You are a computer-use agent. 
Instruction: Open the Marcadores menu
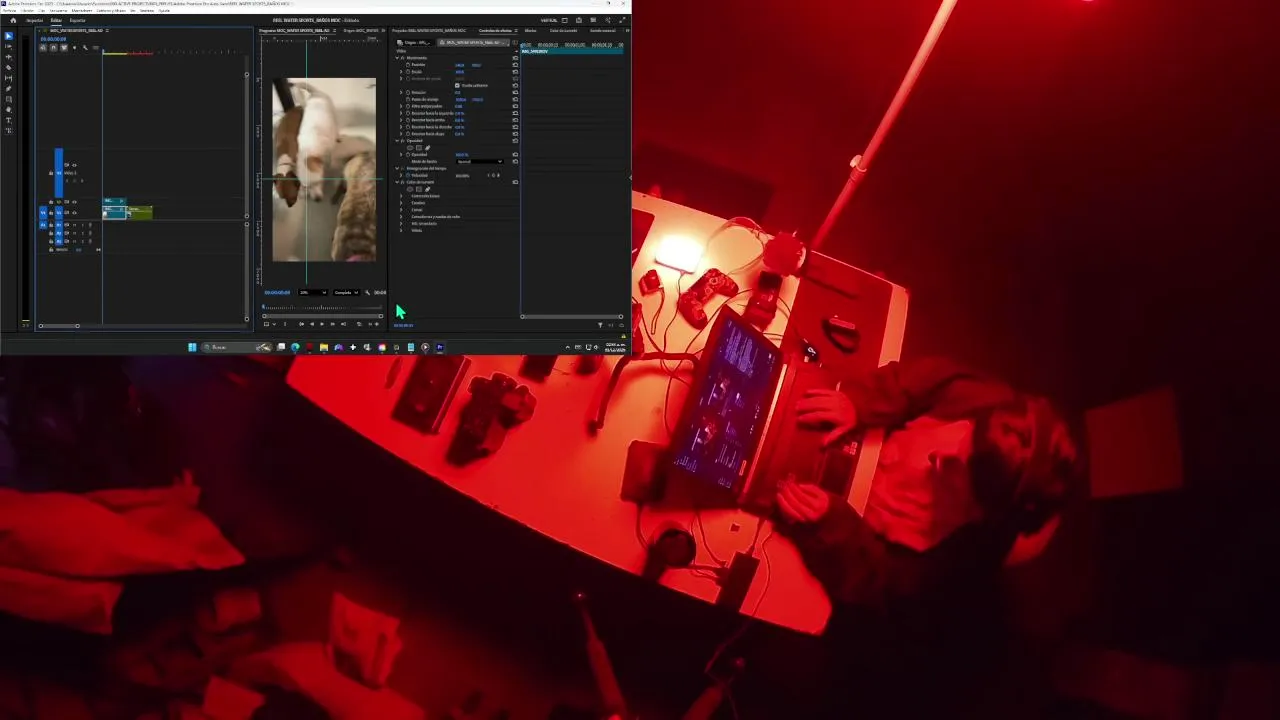point(82,10)
